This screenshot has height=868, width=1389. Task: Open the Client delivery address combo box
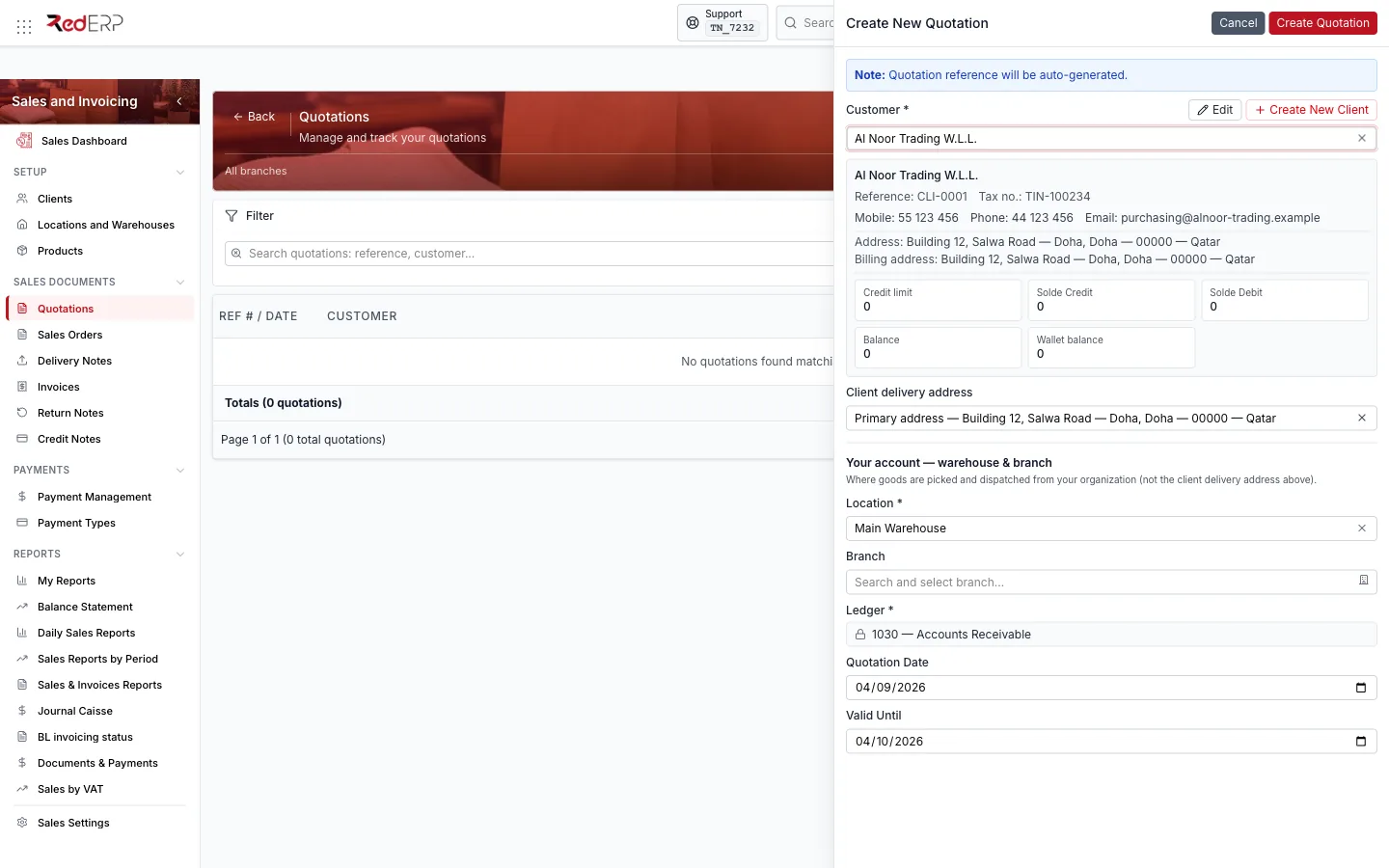[x=1111, y=419]
